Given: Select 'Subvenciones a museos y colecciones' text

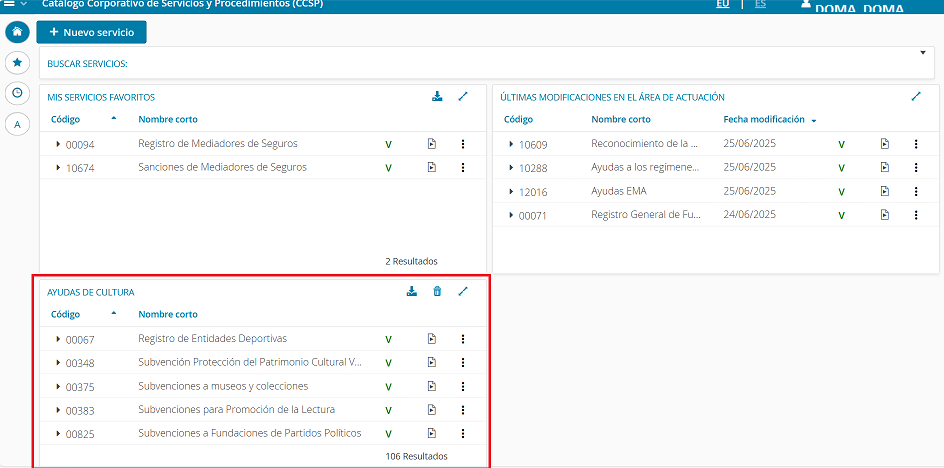Looking at the screenshot, I should tap(223, 385).
